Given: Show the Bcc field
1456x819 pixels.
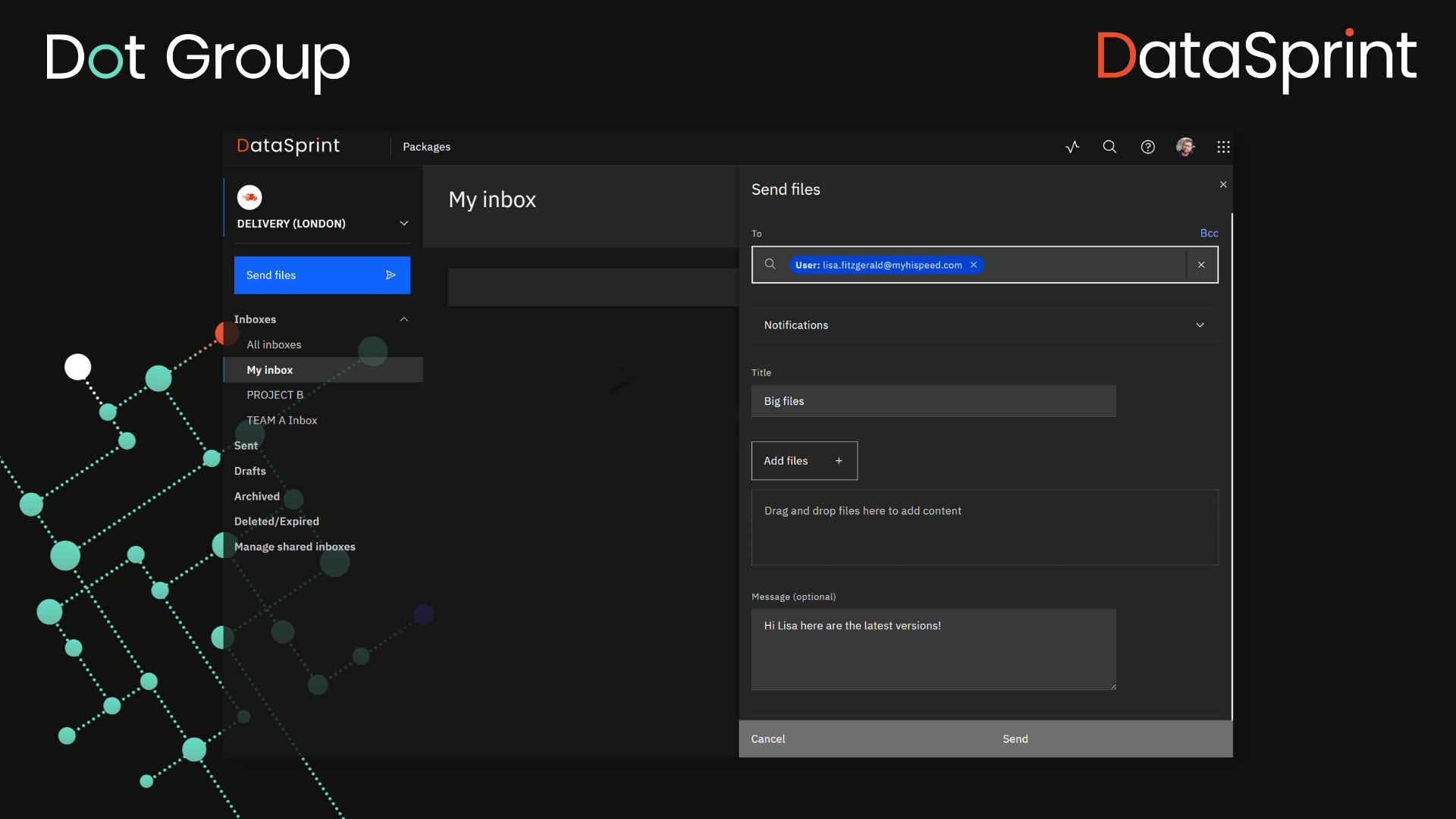Looking at the screenshot, I should (x=1209, y=233).
